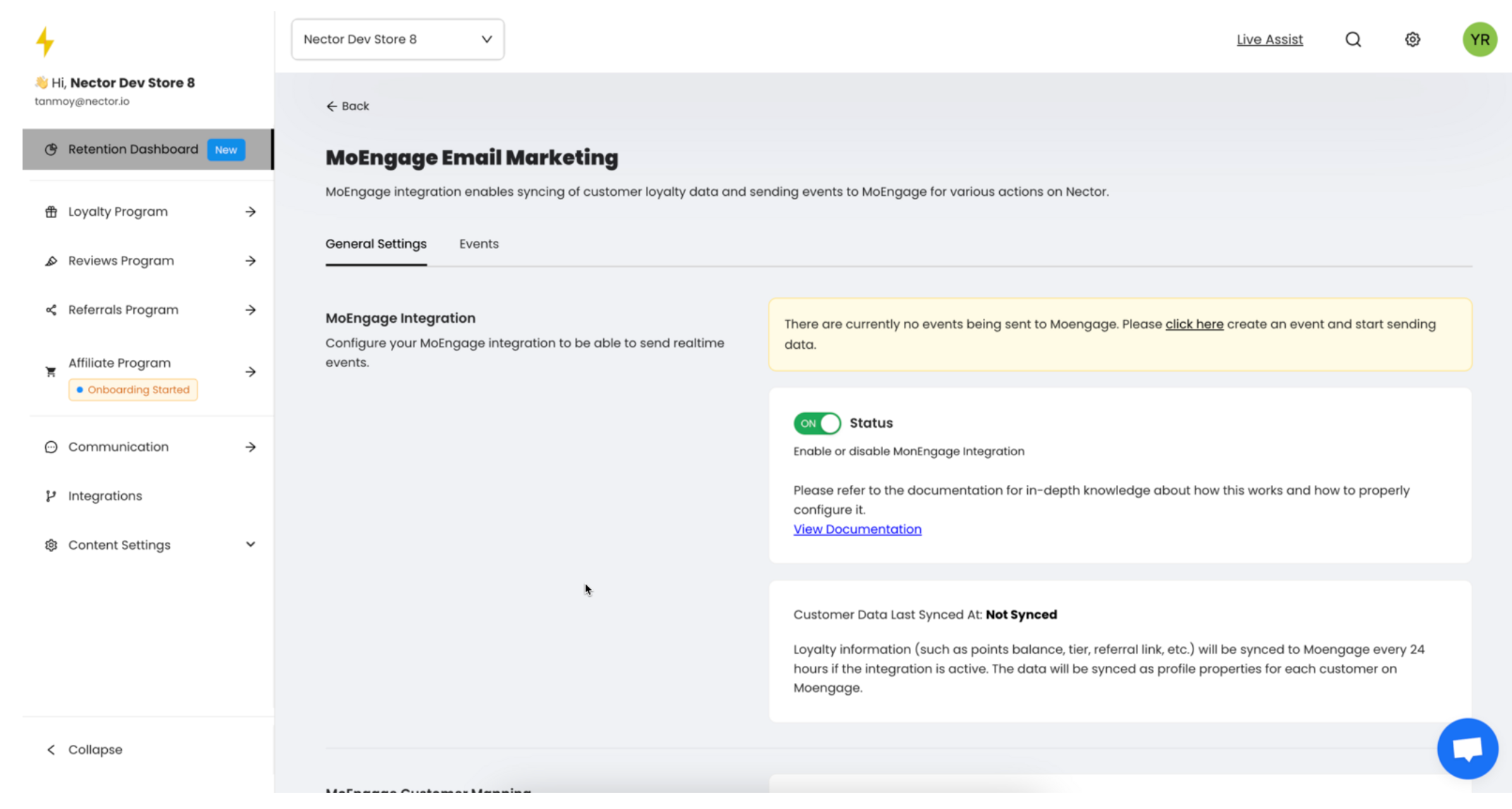Select Affiliate Program menu item
Viewport: 1512px width, 809px height.
pyautogui.click(x=148, y=372)
